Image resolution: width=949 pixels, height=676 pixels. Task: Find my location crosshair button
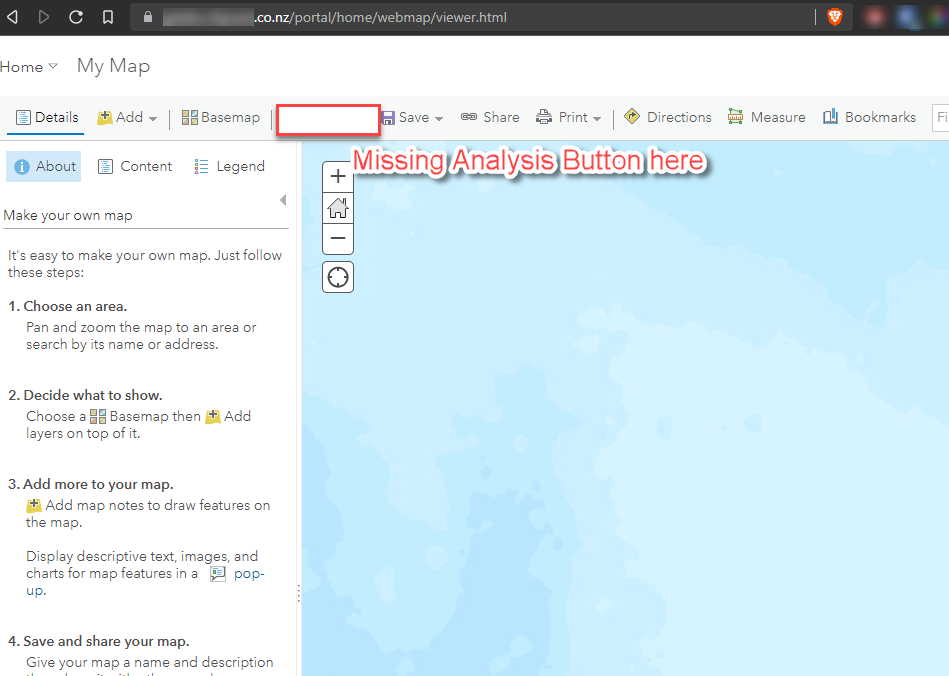(x=338, y=277)
